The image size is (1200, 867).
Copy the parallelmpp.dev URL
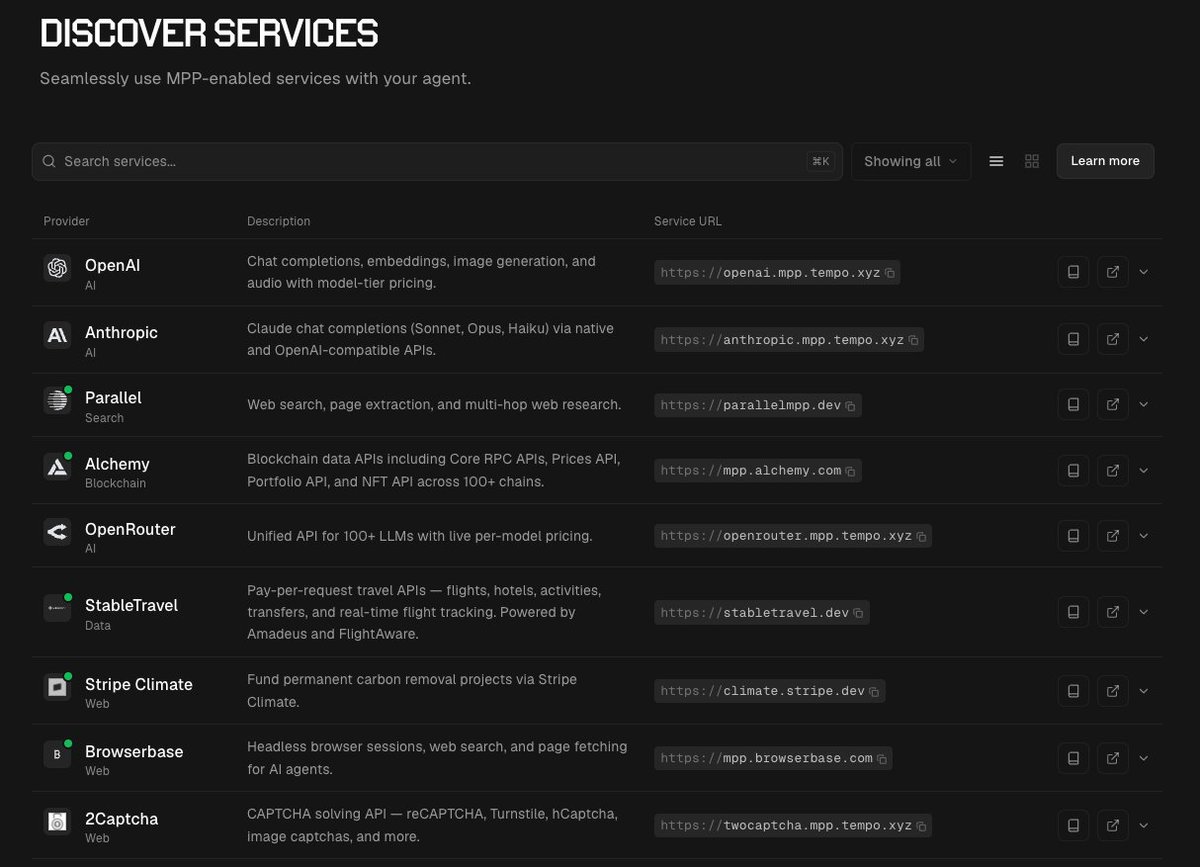[x=851, y=406]
